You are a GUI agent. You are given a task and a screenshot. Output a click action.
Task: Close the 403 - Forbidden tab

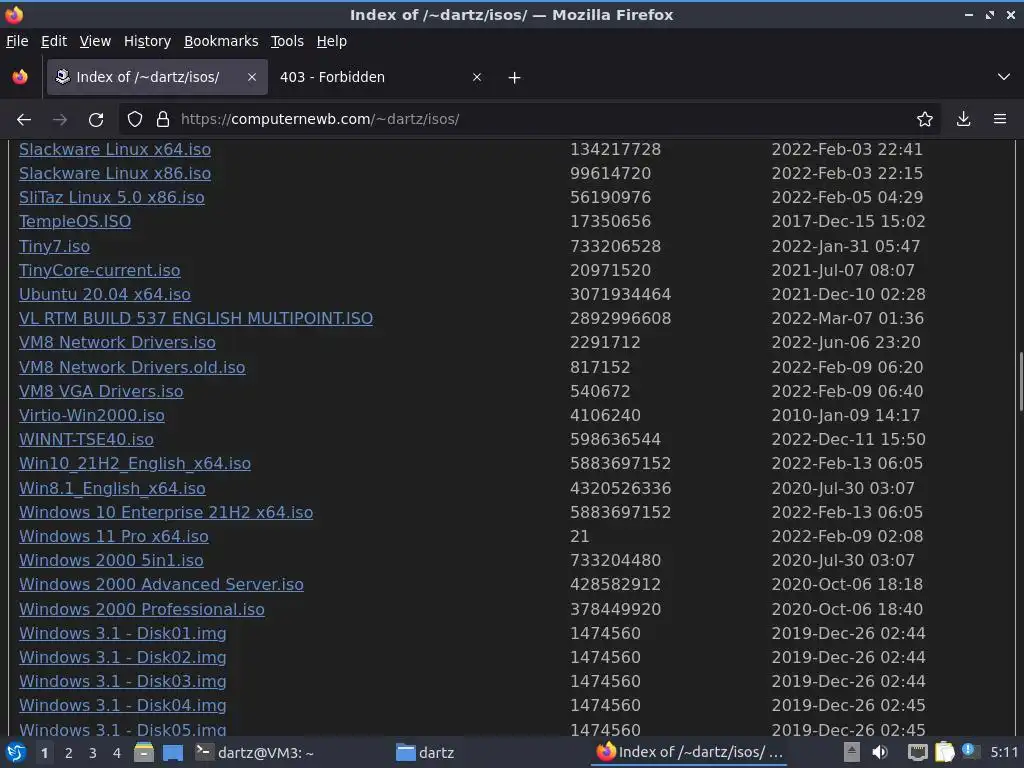(x=477, y=77)
